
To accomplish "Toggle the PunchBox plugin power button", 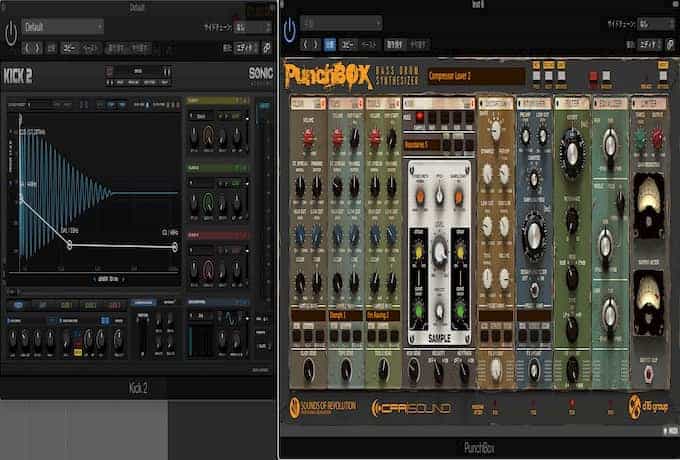I will pos(290,29).
